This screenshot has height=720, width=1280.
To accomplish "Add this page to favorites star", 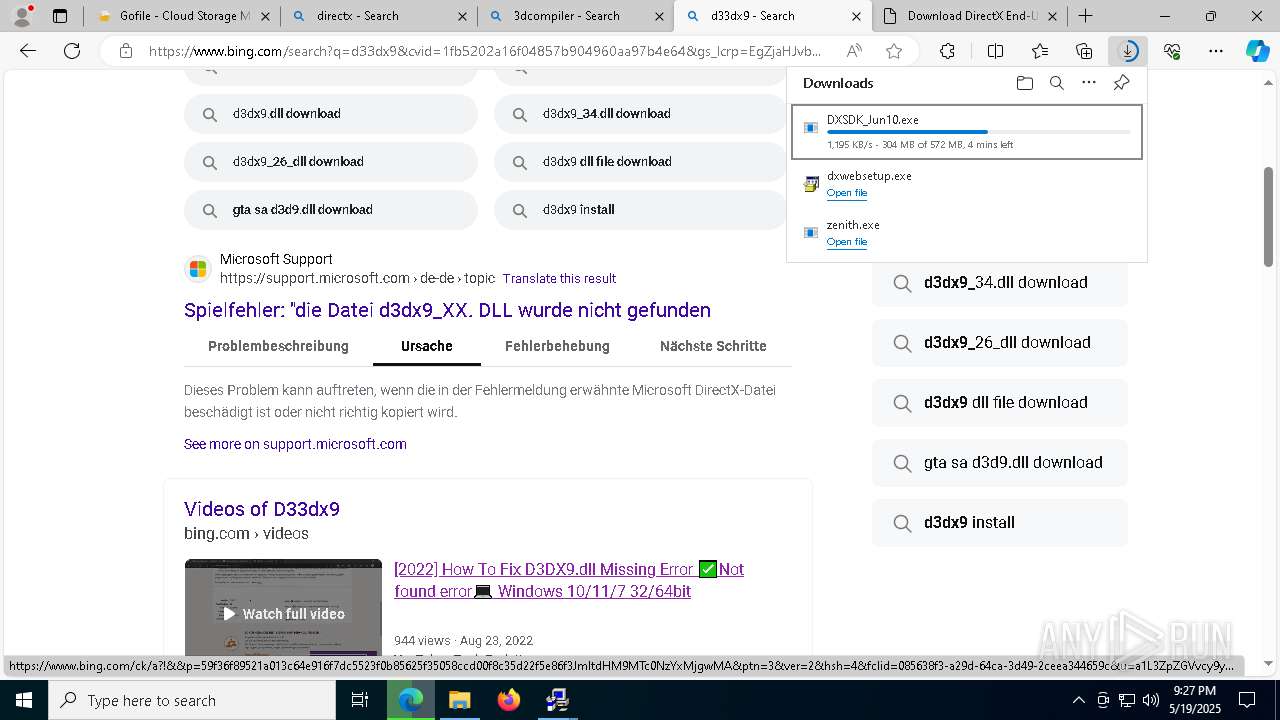I will point(894,51).
